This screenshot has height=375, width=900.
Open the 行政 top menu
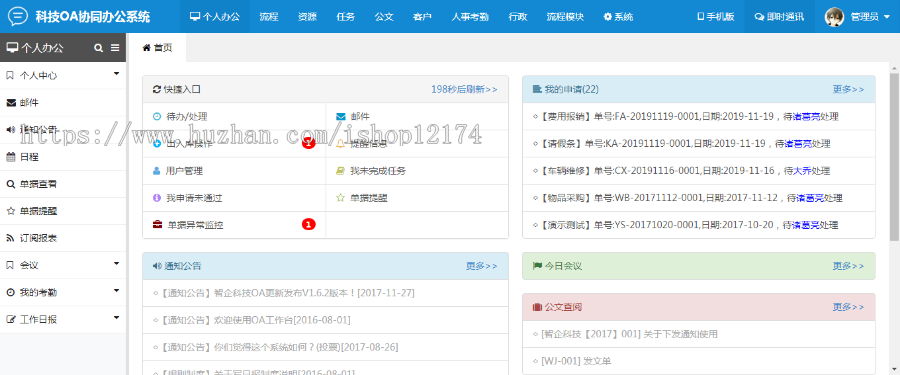click(x=518, y=17)
